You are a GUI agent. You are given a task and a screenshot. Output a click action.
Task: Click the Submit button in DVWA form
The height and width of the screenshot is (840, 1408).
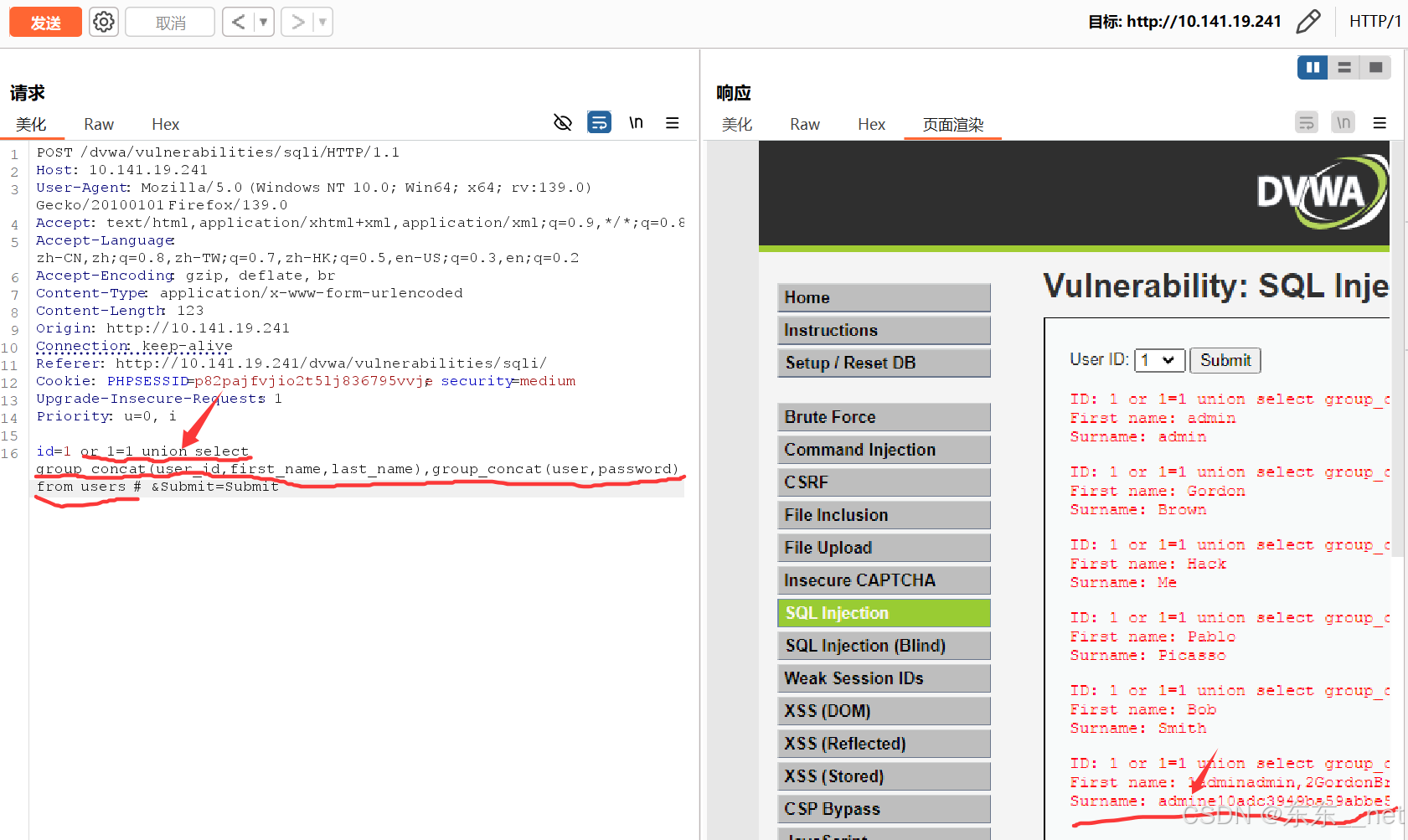[x=1225, y=360]
